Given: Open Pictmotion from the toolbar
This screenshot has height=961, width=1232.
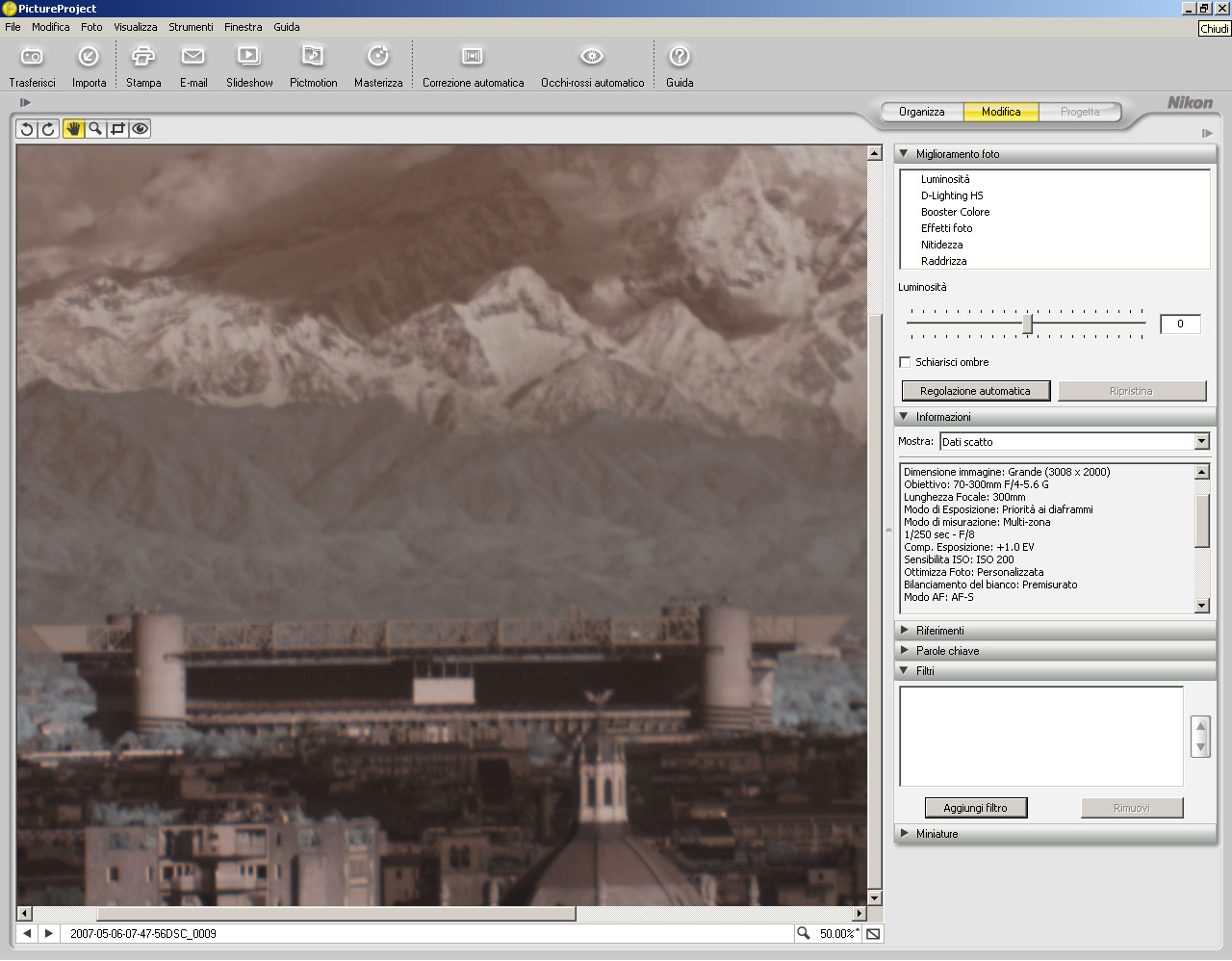Looking at the screenshot, I should pos(313,57).
